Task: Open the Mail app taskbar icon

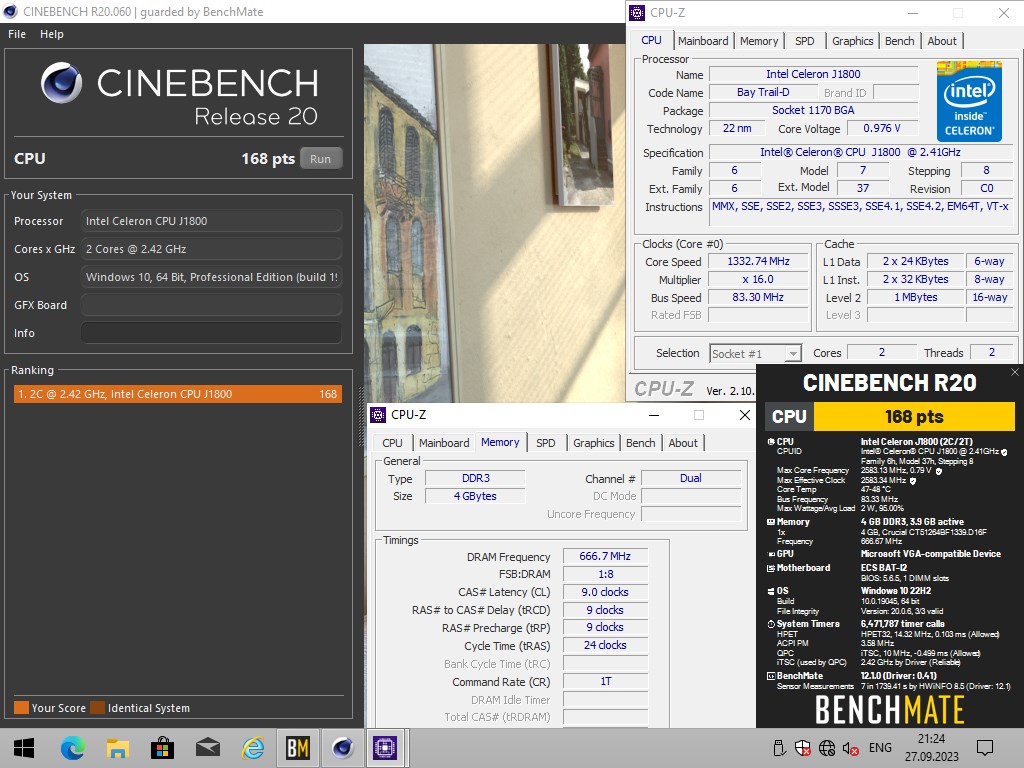Action: (207, 748)
